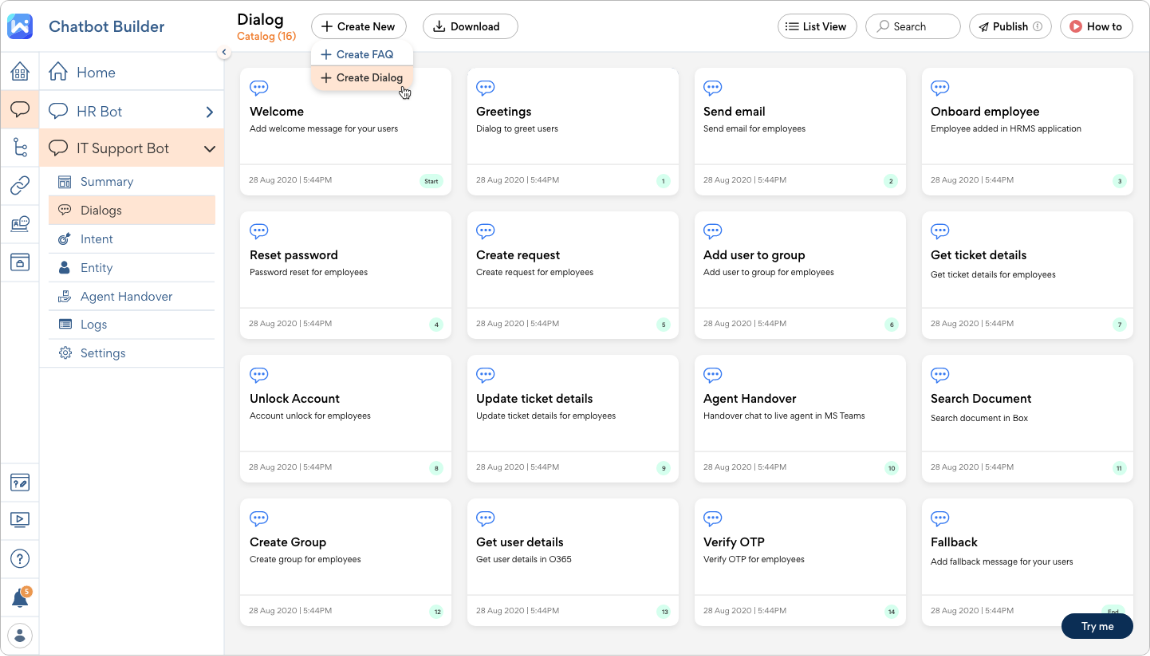Click the Create Group chat icon
Viewport: 1150px width, 656px height.
point(259,519)
